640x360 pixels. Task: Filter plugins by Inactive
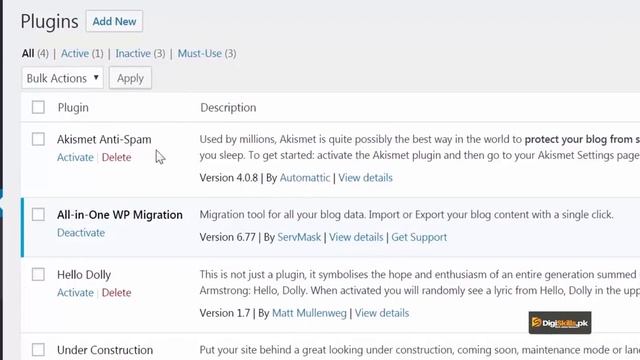tap(133, 53)
